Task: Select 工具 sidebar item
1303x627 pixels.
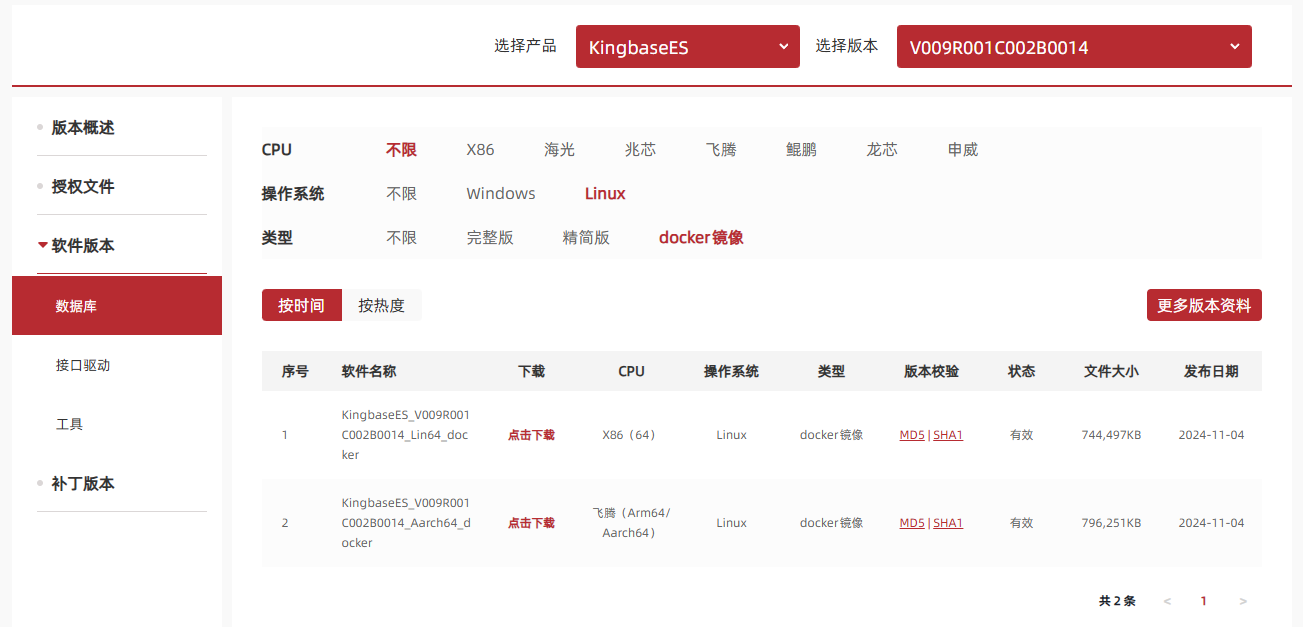Action: point(70,424)
